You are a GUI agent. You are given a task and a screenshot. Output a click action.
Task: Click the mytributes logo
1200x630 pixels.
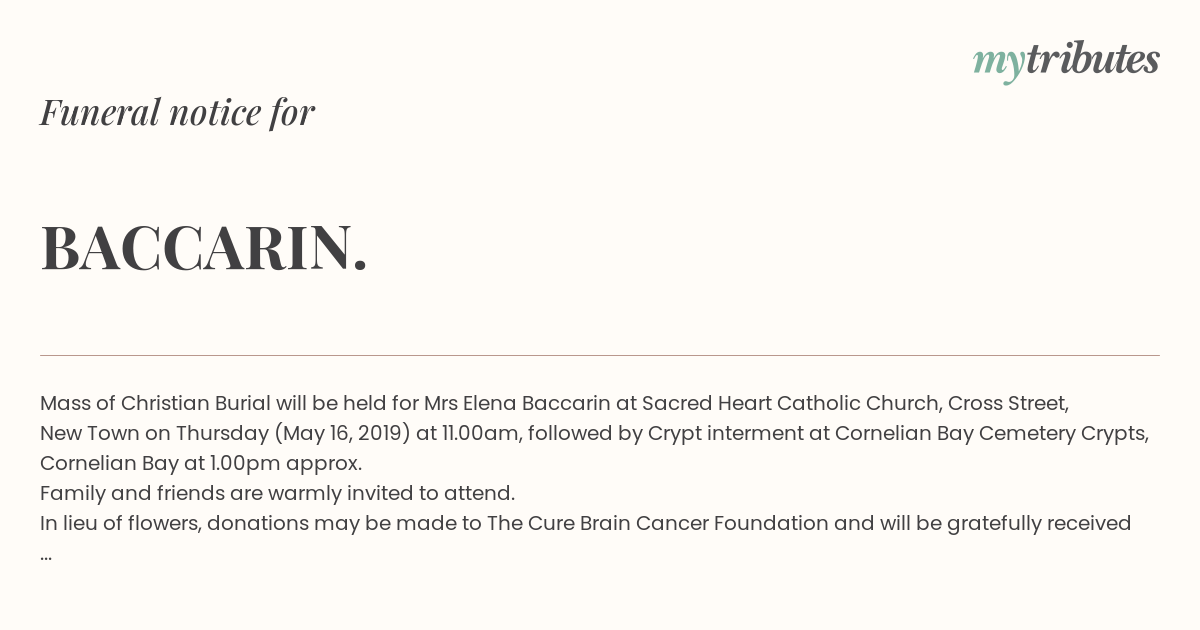[1066, 61]
